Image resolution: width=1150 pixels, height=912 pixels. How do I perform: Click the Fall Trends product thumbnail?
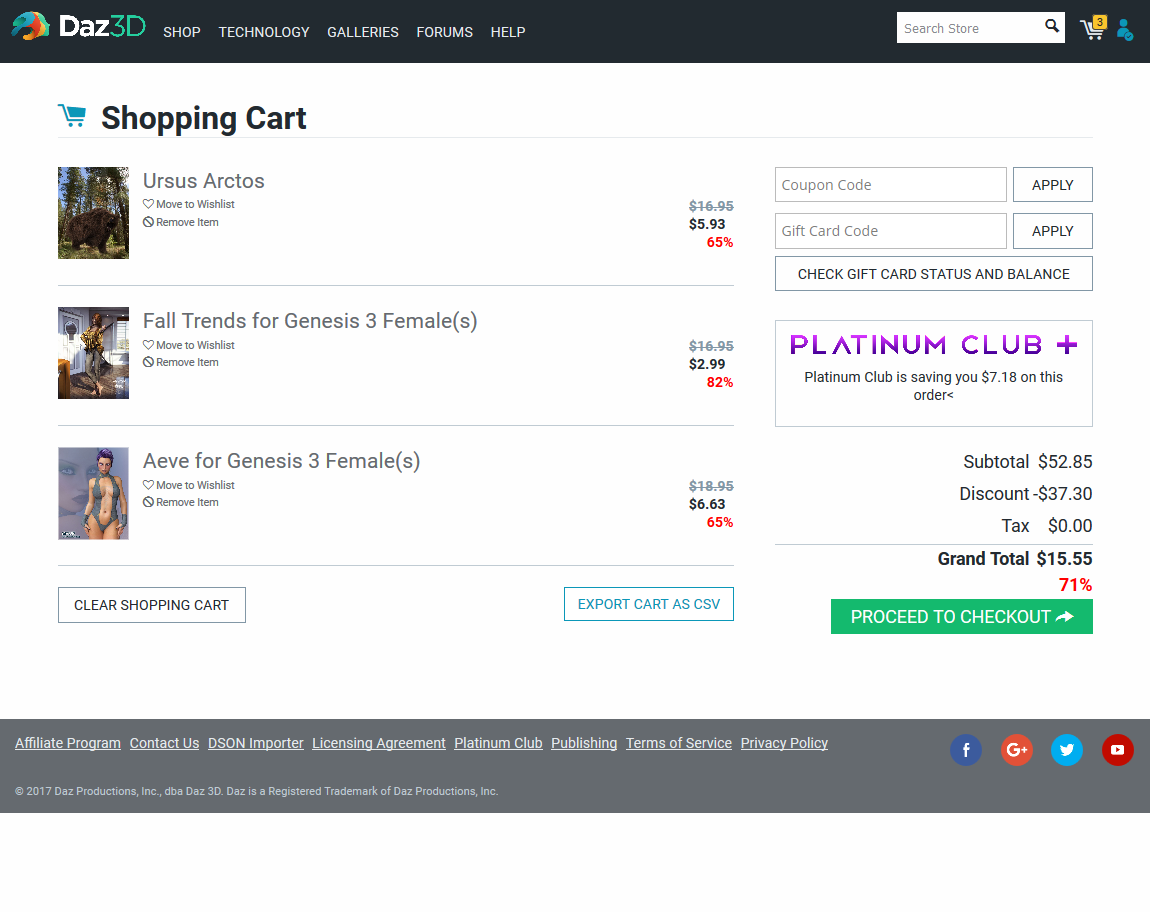click(x=93, y=353)
